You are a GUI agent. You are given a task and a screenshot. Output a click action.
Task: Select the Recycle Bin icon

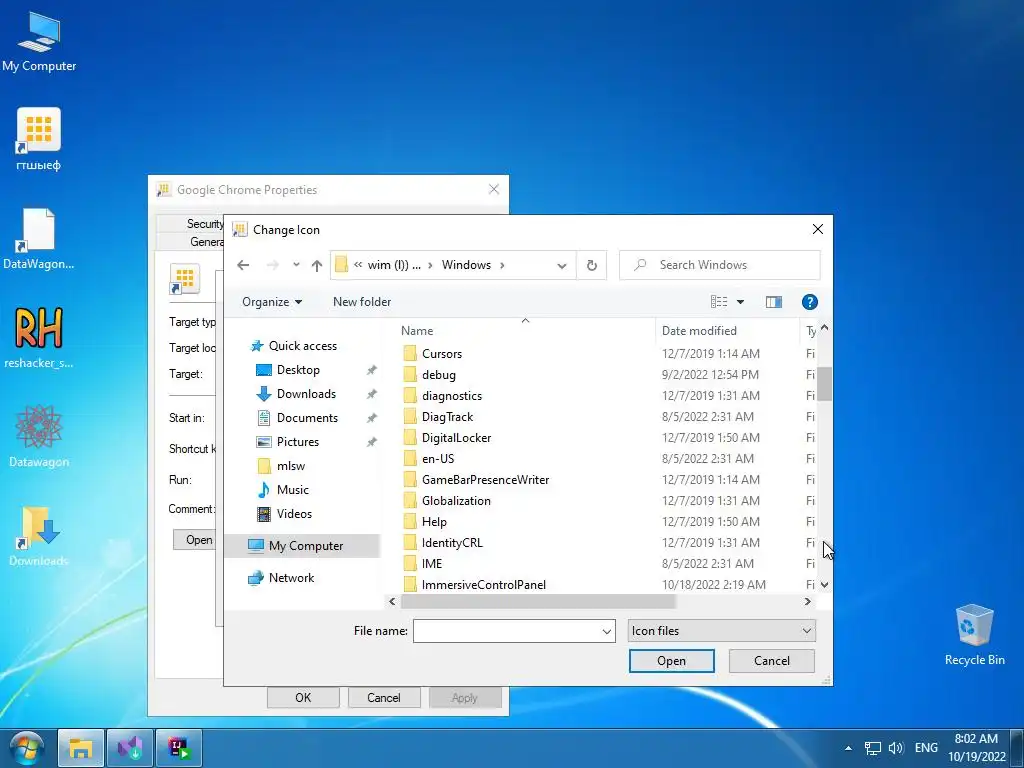click(974, 635)
